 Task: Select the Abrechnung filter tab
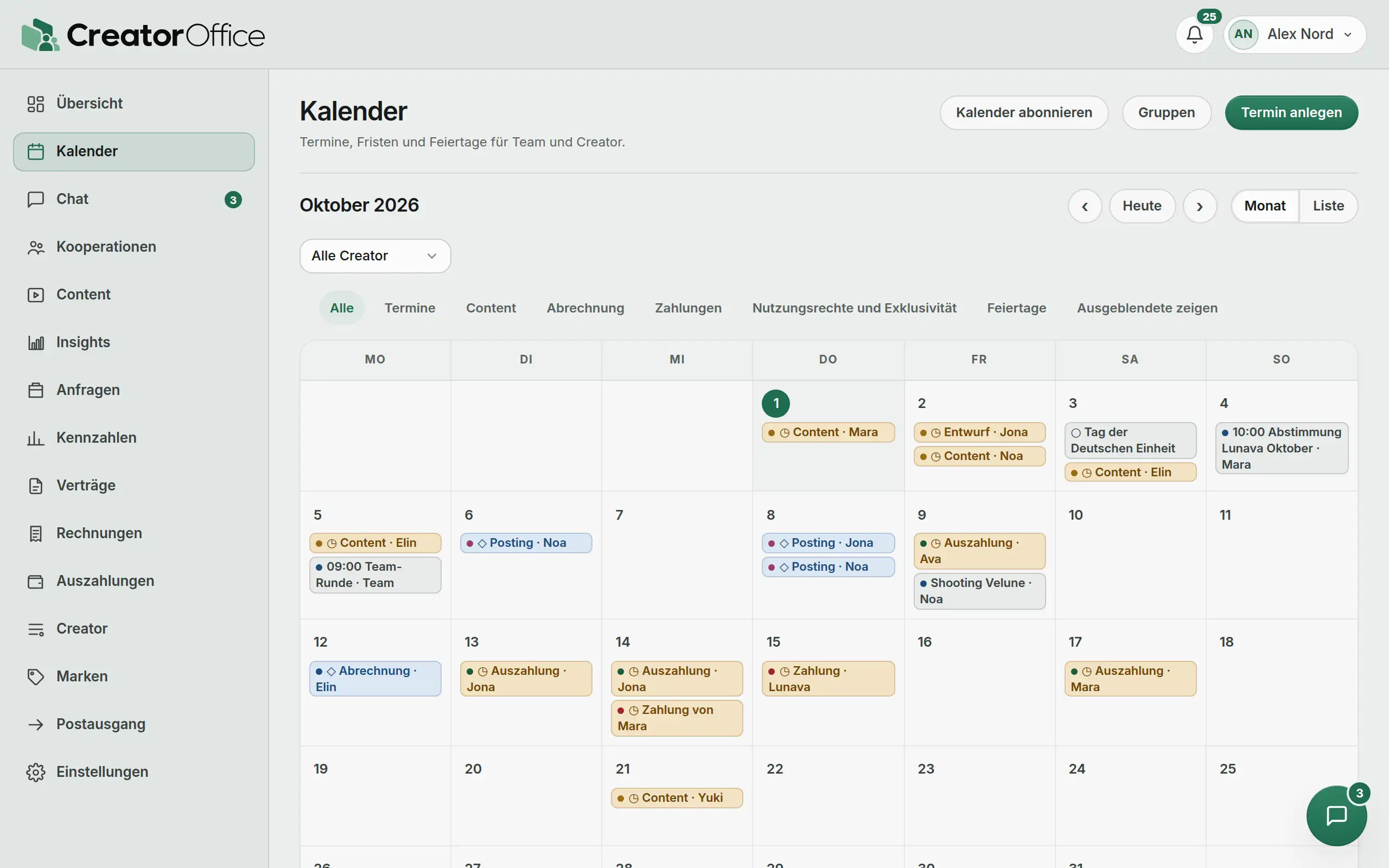tap(585, 308)
